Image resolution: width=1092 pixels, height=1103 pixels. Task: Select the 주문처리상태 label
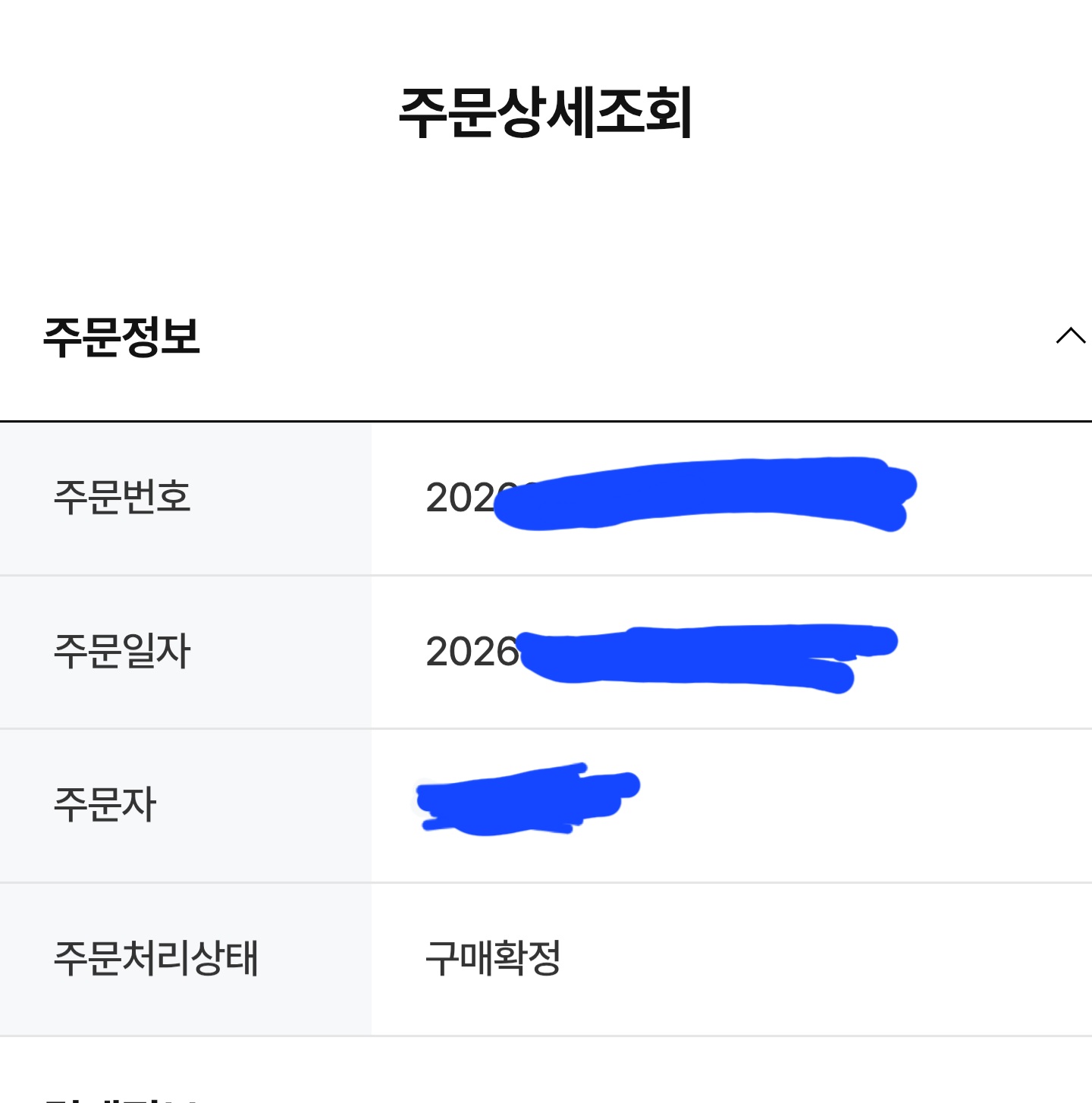click(156, 958)
